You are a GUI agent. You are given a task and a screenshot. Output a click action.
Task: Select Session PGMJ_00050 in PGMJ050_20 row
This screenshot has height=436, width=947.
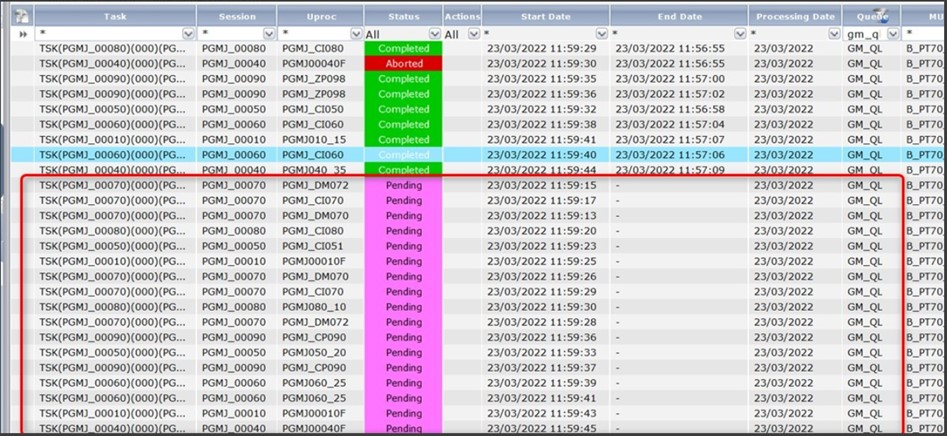[234, 353]
